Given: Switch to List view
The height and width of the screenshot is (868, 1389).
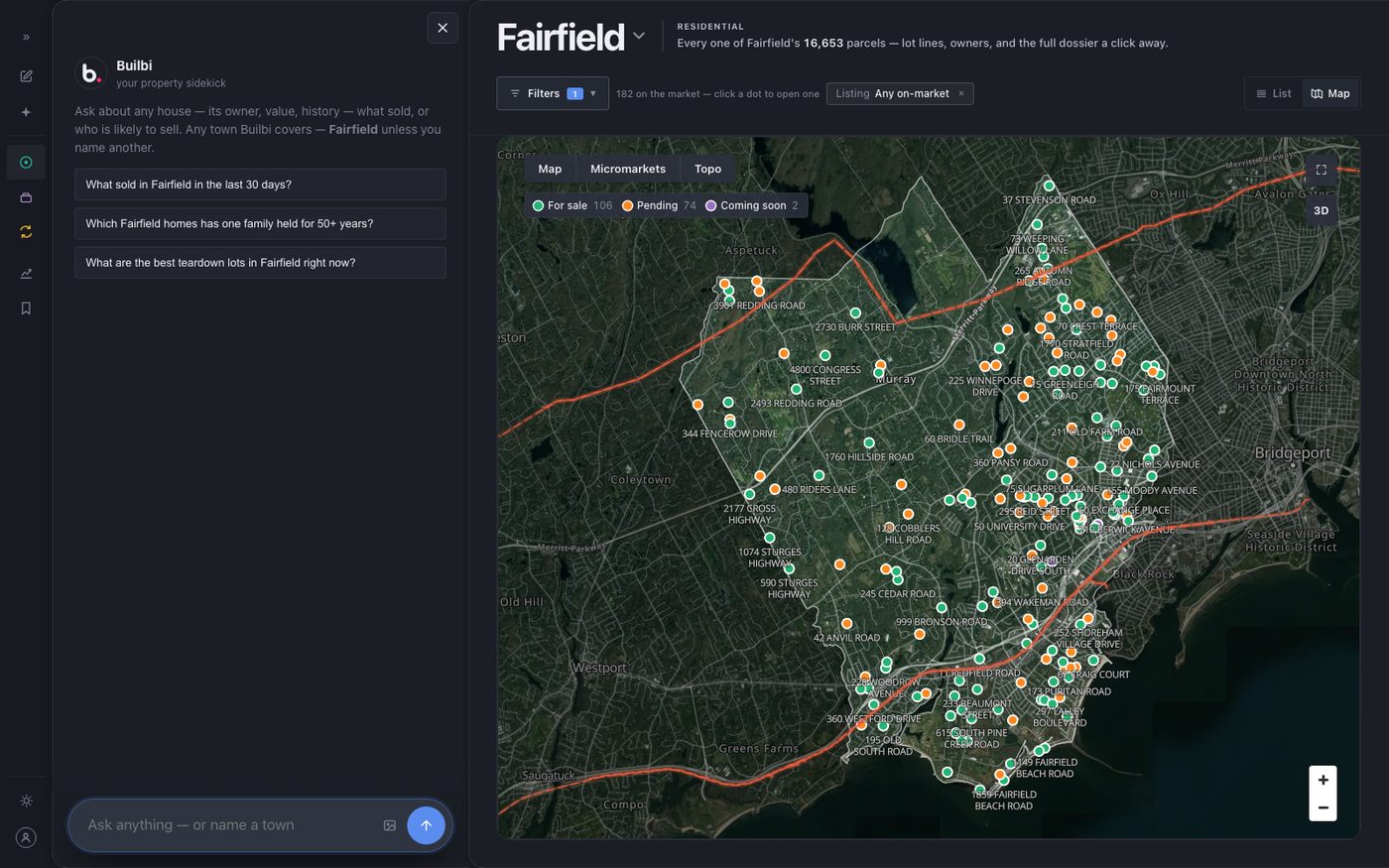Looking at the screenshot, I should coord(1274,93).
